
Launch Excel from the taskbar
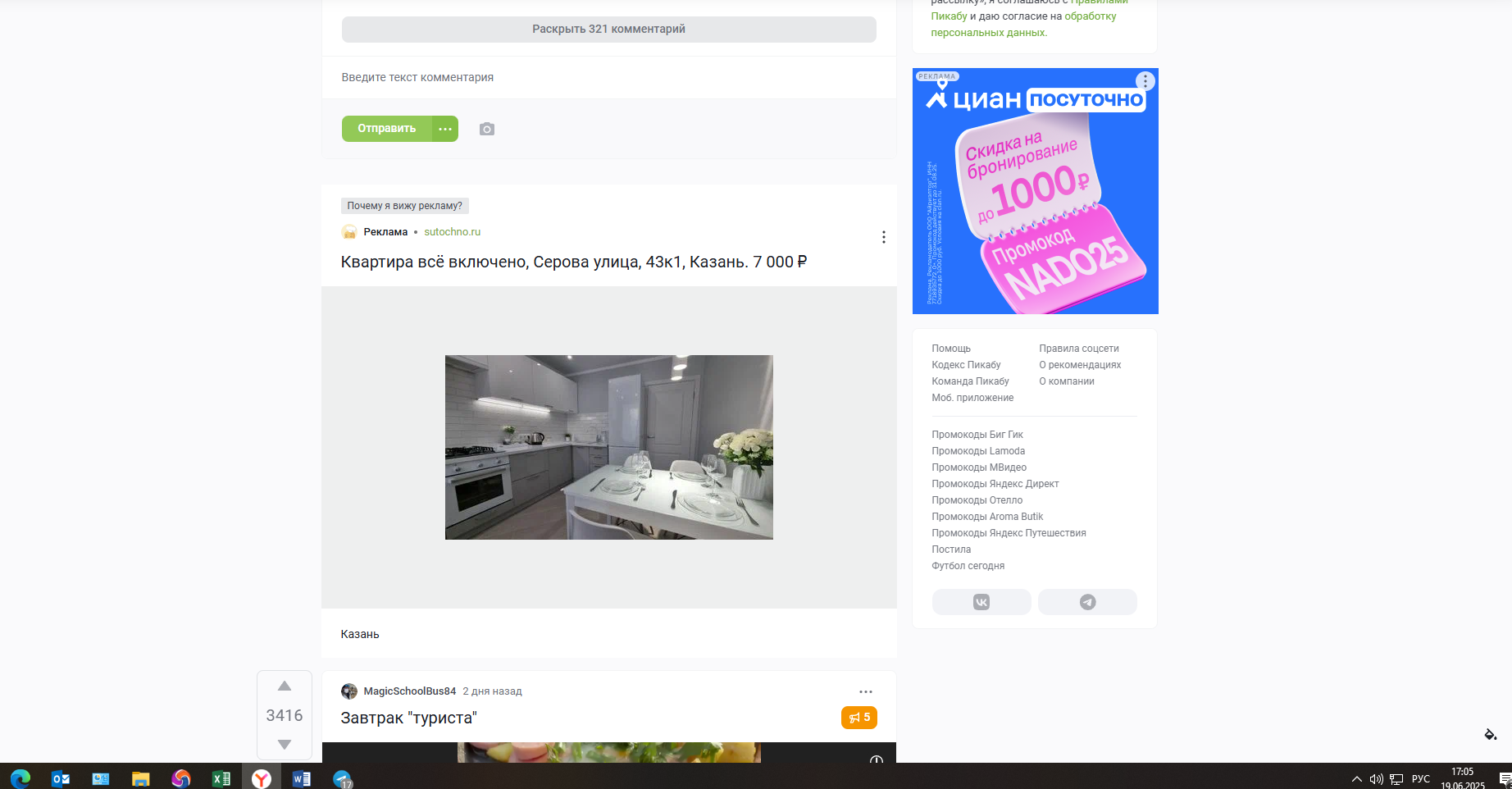pyautogui.click(x=221, y=778)
